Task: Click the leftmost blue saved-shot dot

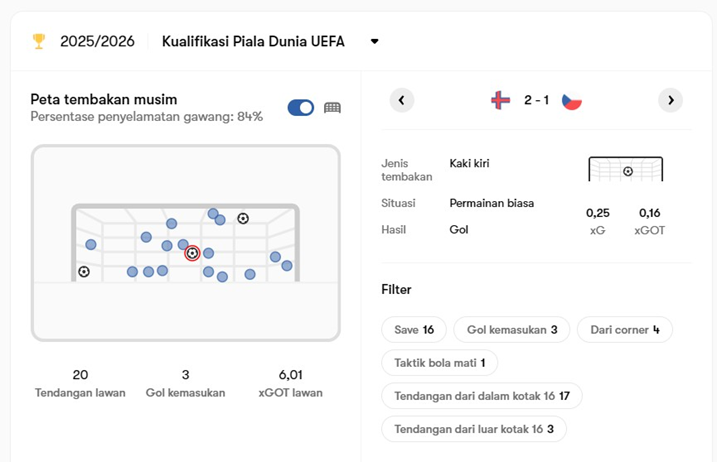Action: click(91, 244)
